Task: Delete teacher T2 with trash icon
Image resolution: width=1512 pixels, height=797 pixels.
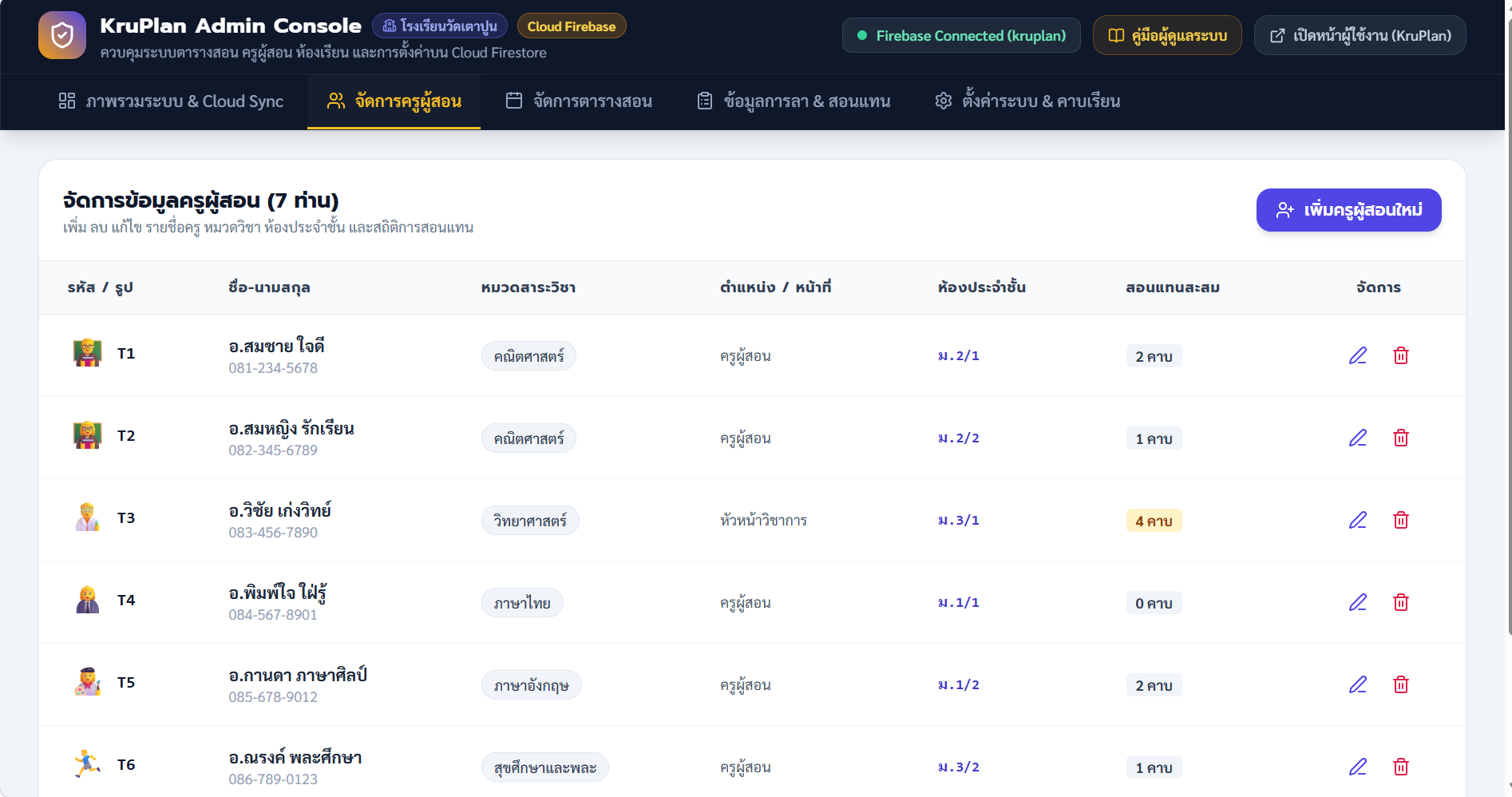Action: (1401, 438)
